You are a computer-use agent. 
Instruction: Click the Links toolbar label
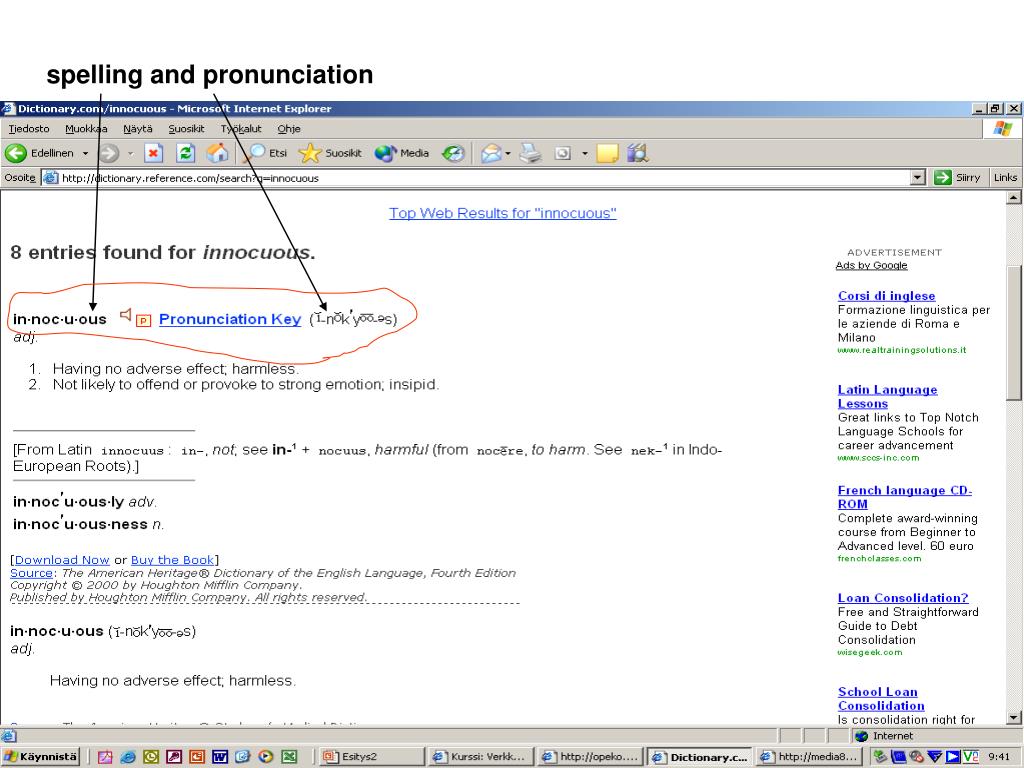[x=1005, y=178]
